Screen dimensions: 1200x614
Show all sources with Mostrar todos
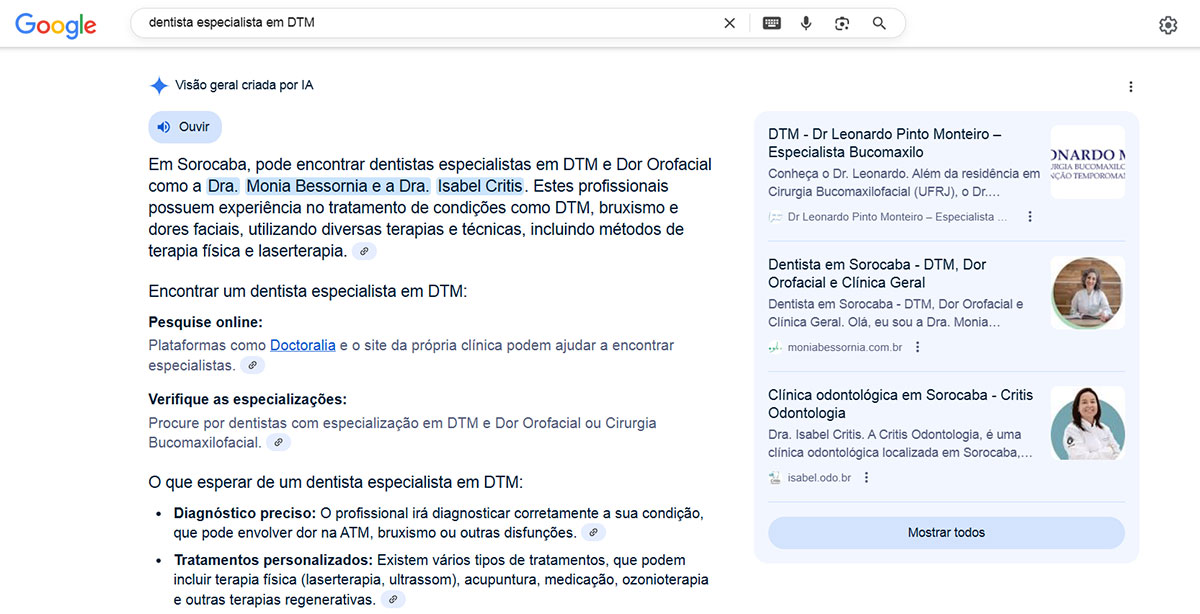(946, 533)
